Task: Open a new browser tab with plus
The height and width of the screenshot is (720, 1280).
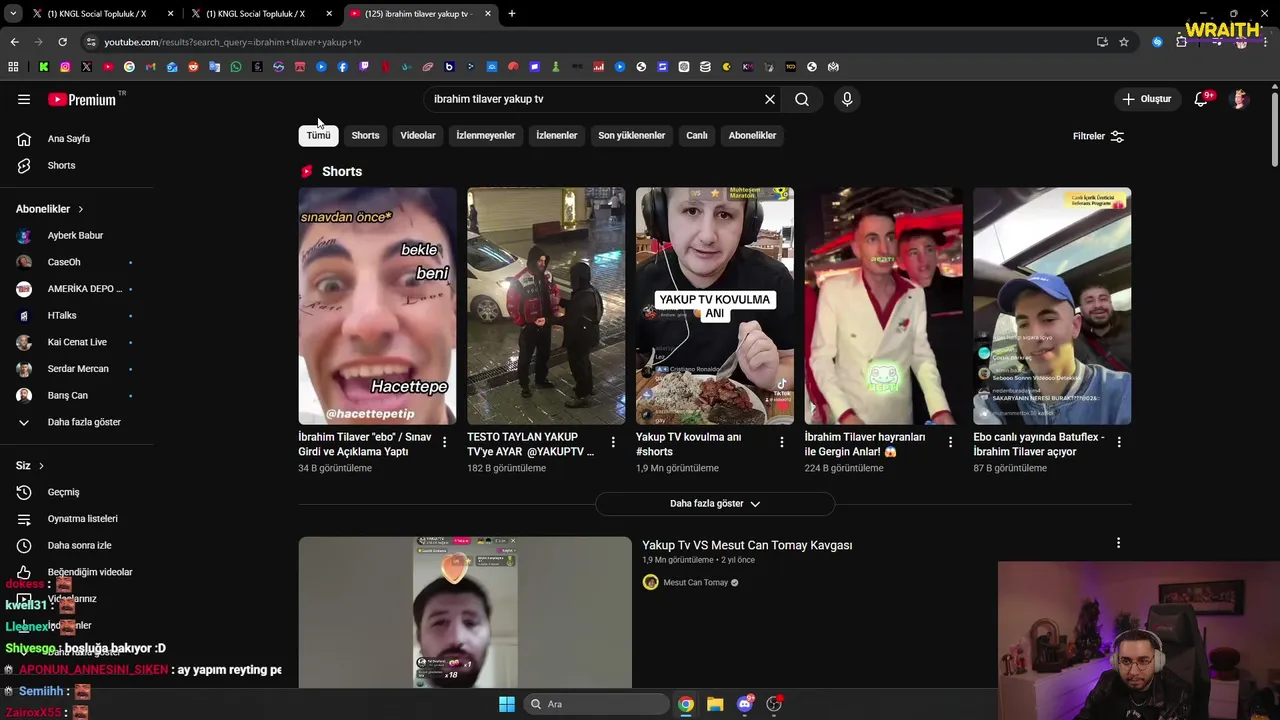Action: tap(512, 14)
